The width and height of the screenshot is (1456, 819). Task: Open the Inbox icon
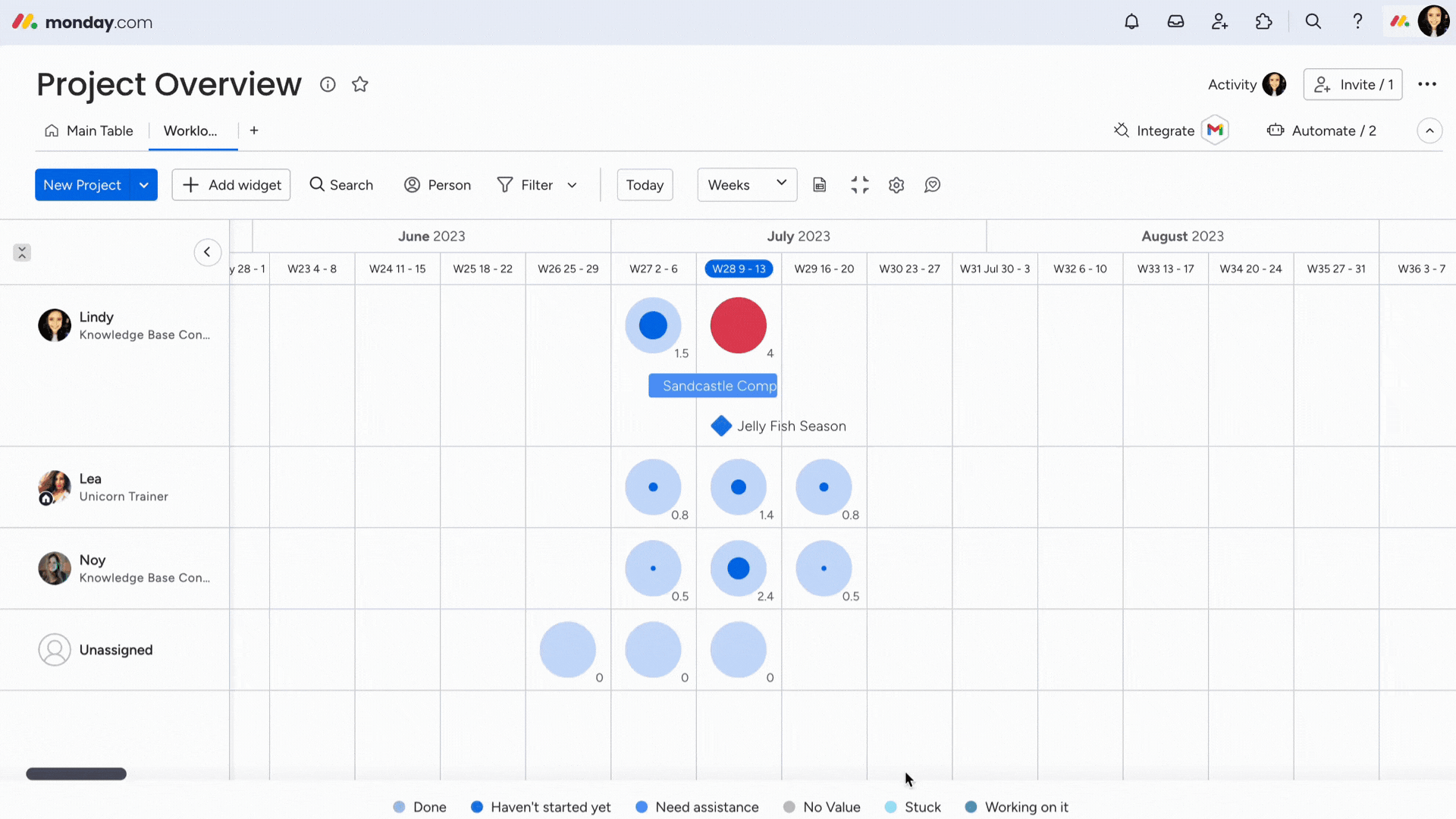coord(1175,21)
